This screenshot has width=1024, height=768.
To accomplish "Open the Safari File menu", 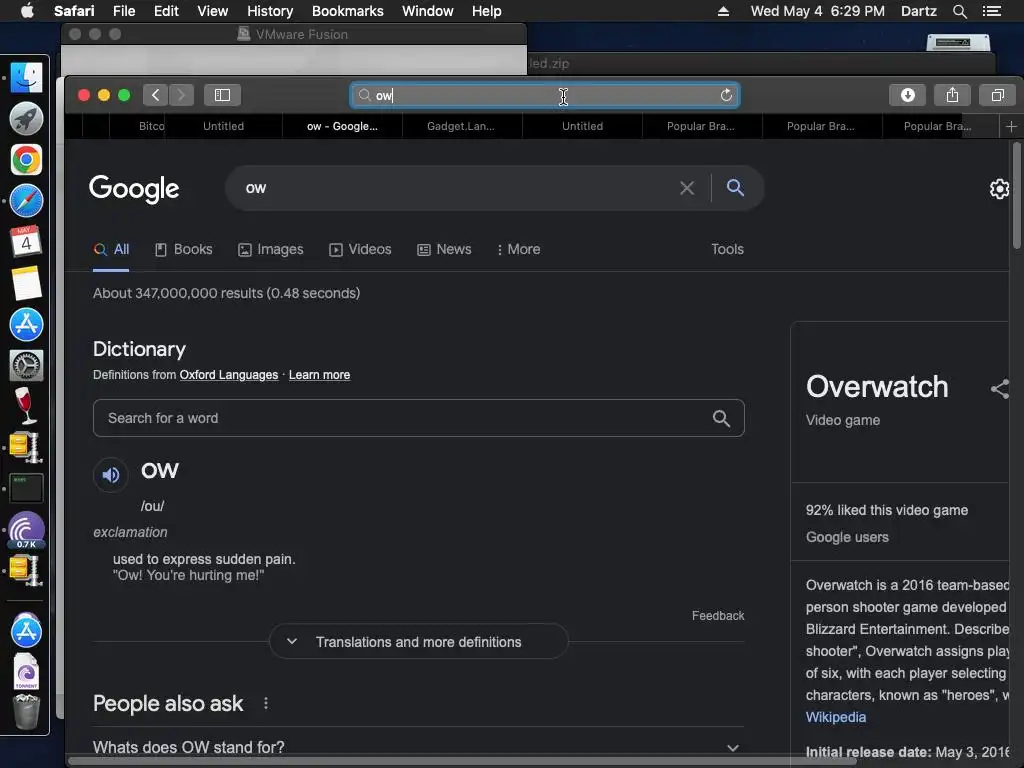I will pos(123,11).
